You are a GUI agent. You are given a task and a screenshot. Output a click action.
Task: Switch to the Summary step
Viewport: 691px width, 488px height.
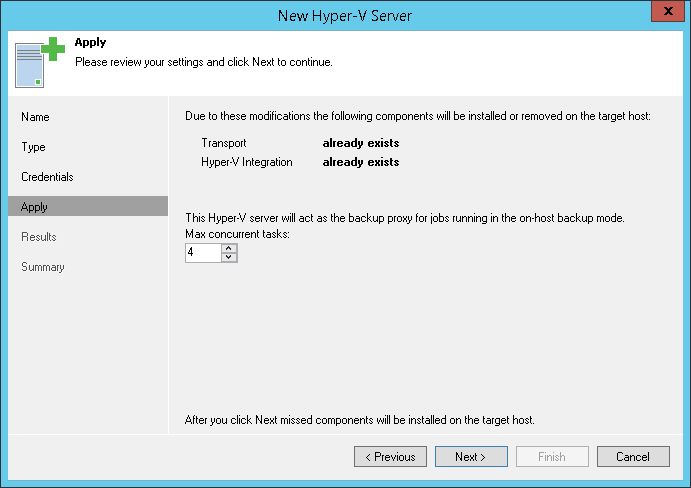(x=43, y=267)
